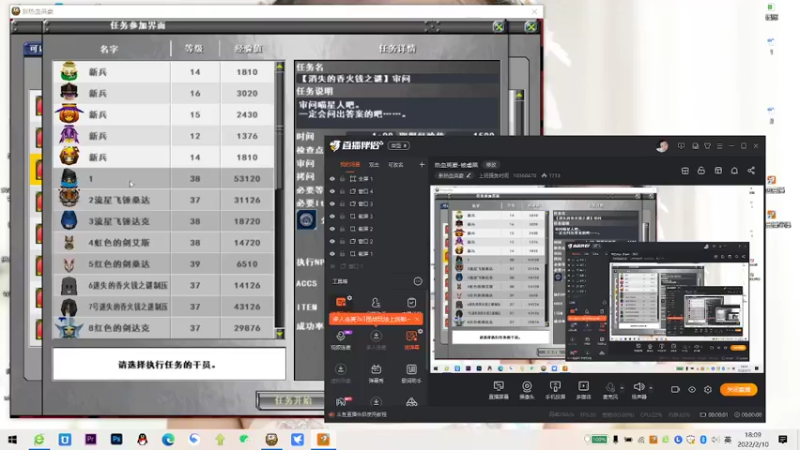Expand the speaker options arrow
Viewport: 800px width, 450px height.
651,388
